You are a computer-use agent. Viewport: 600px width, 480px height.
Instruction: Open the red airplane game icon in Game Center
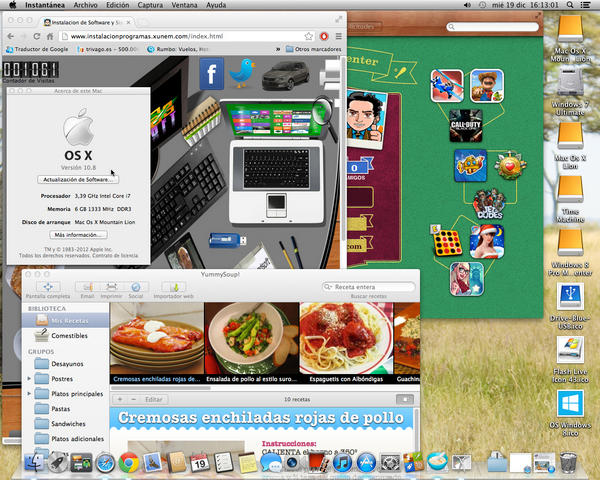coord(447,86)
